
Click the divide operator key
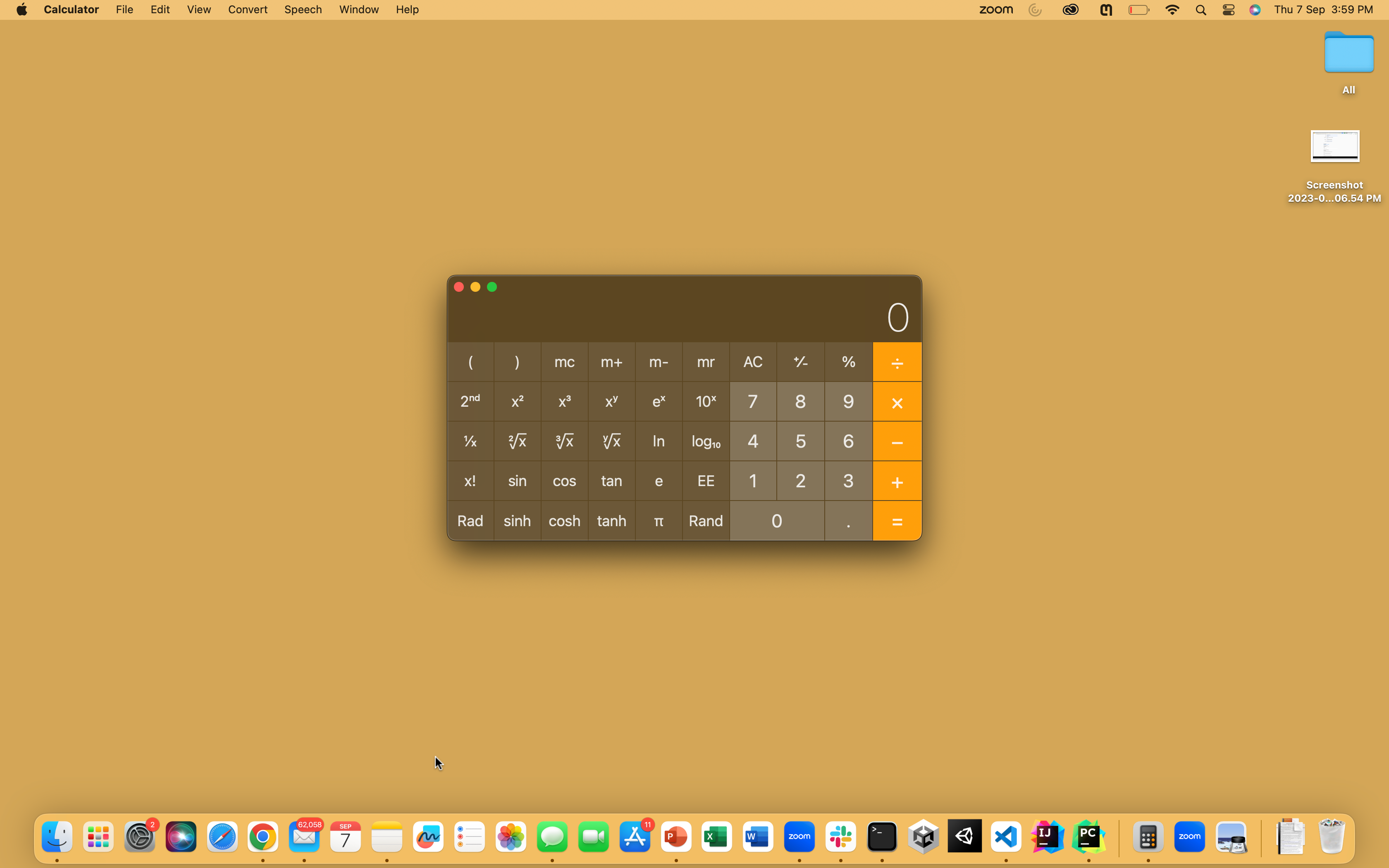pos(897,362)
